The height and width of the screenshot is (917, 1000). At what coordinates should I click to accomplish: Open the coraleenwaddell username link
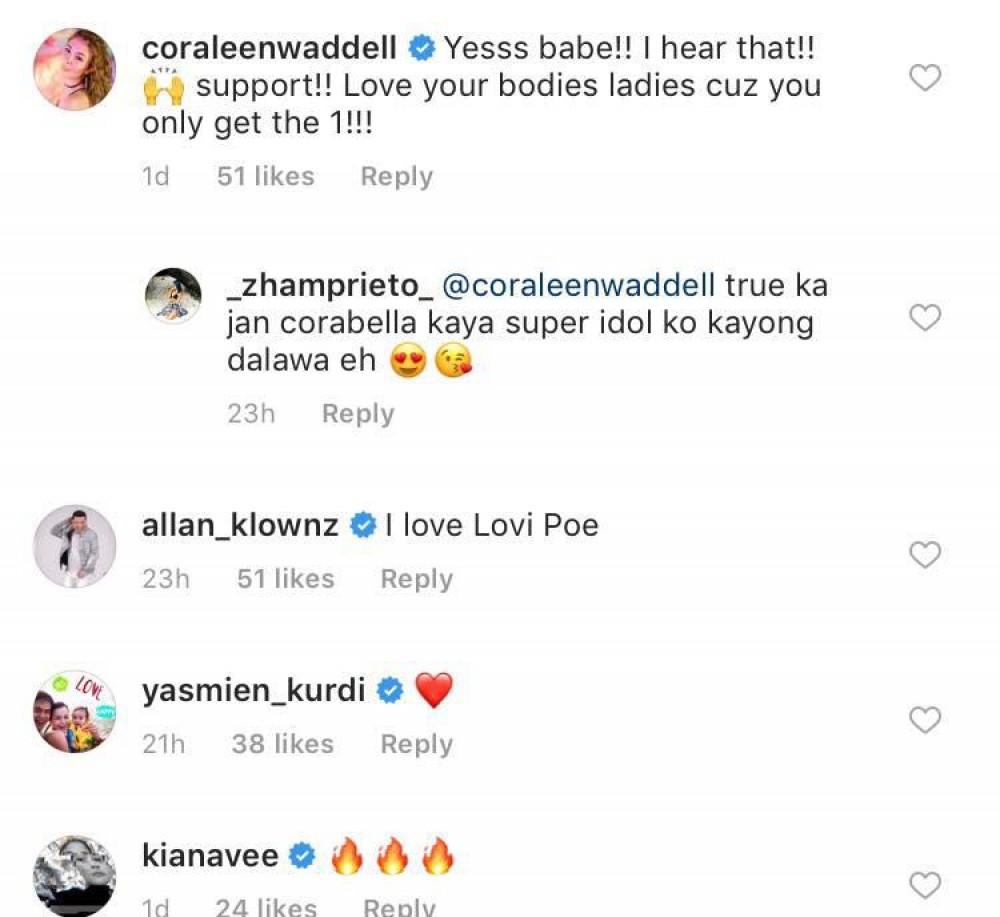coord(270,47)
